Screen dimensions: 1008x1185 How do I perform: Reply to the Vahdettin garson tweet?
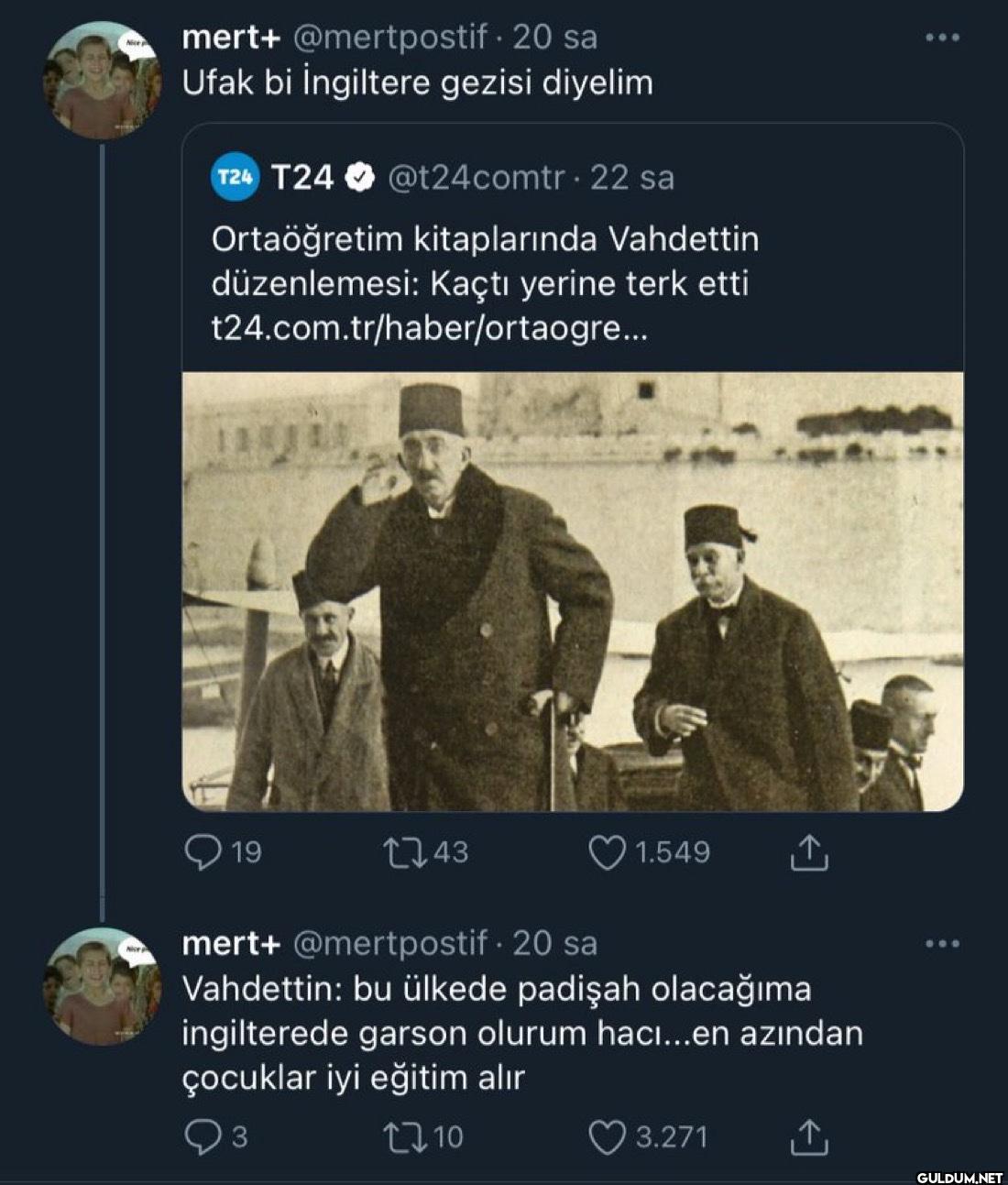point(201,1137)
